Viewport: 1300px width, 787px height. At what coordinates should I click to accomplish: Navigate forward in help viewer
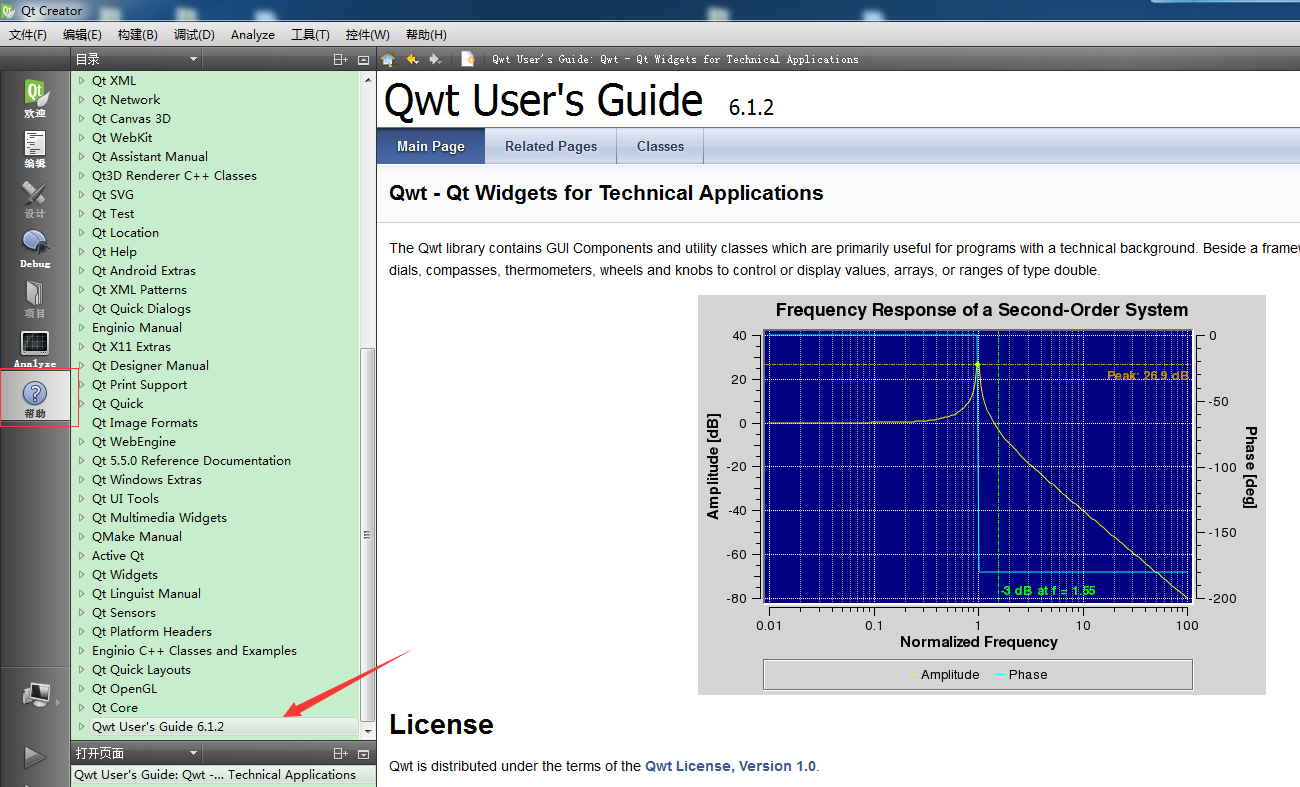coord(435,59)
